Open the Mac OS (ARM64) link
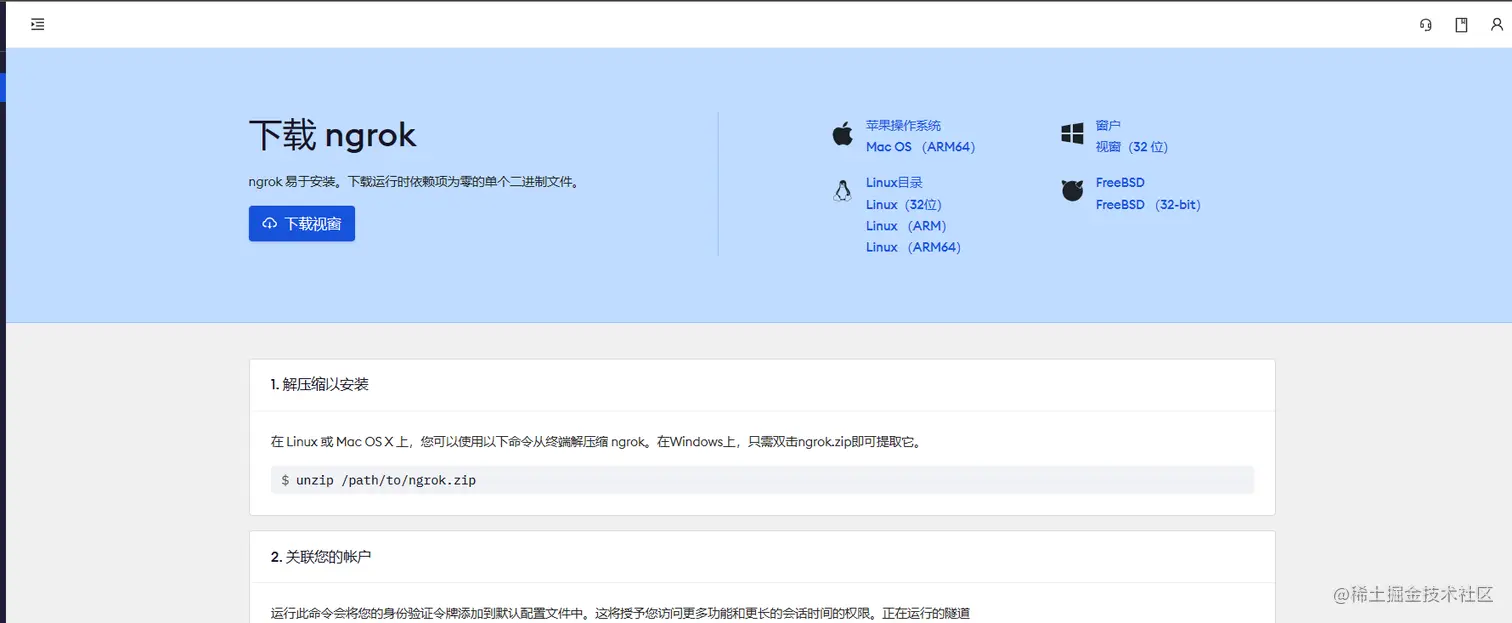This screenshot has width=1512, height=623. coord(920,147)
